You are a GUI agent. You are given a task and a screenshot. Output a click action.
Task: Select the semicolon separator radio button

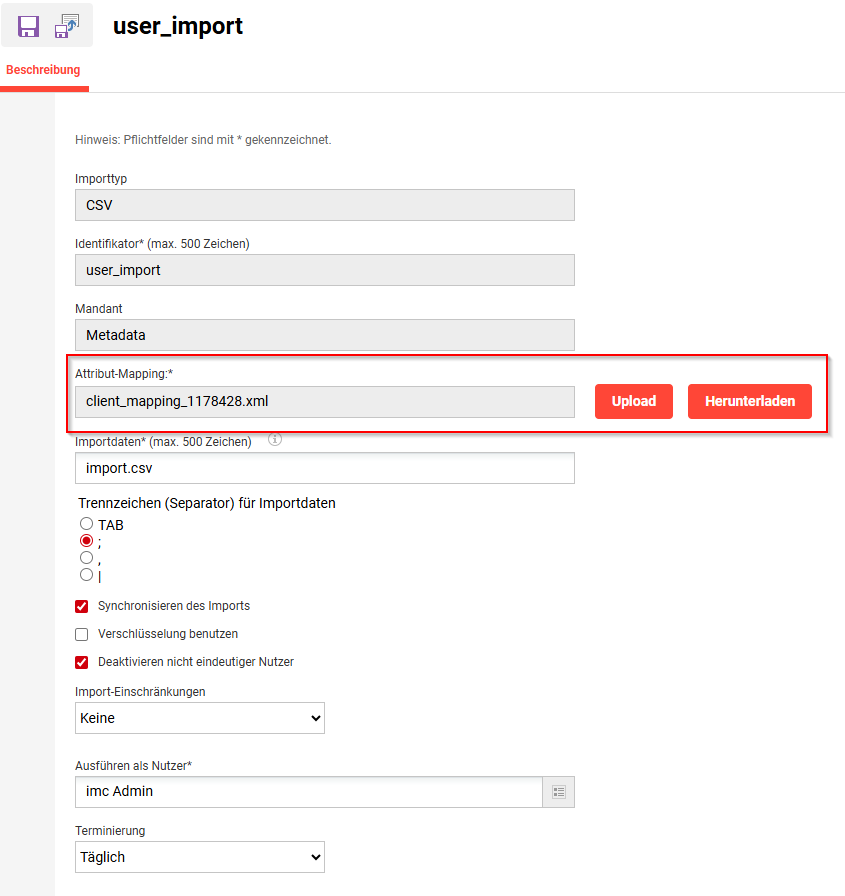tap(86, 541)
